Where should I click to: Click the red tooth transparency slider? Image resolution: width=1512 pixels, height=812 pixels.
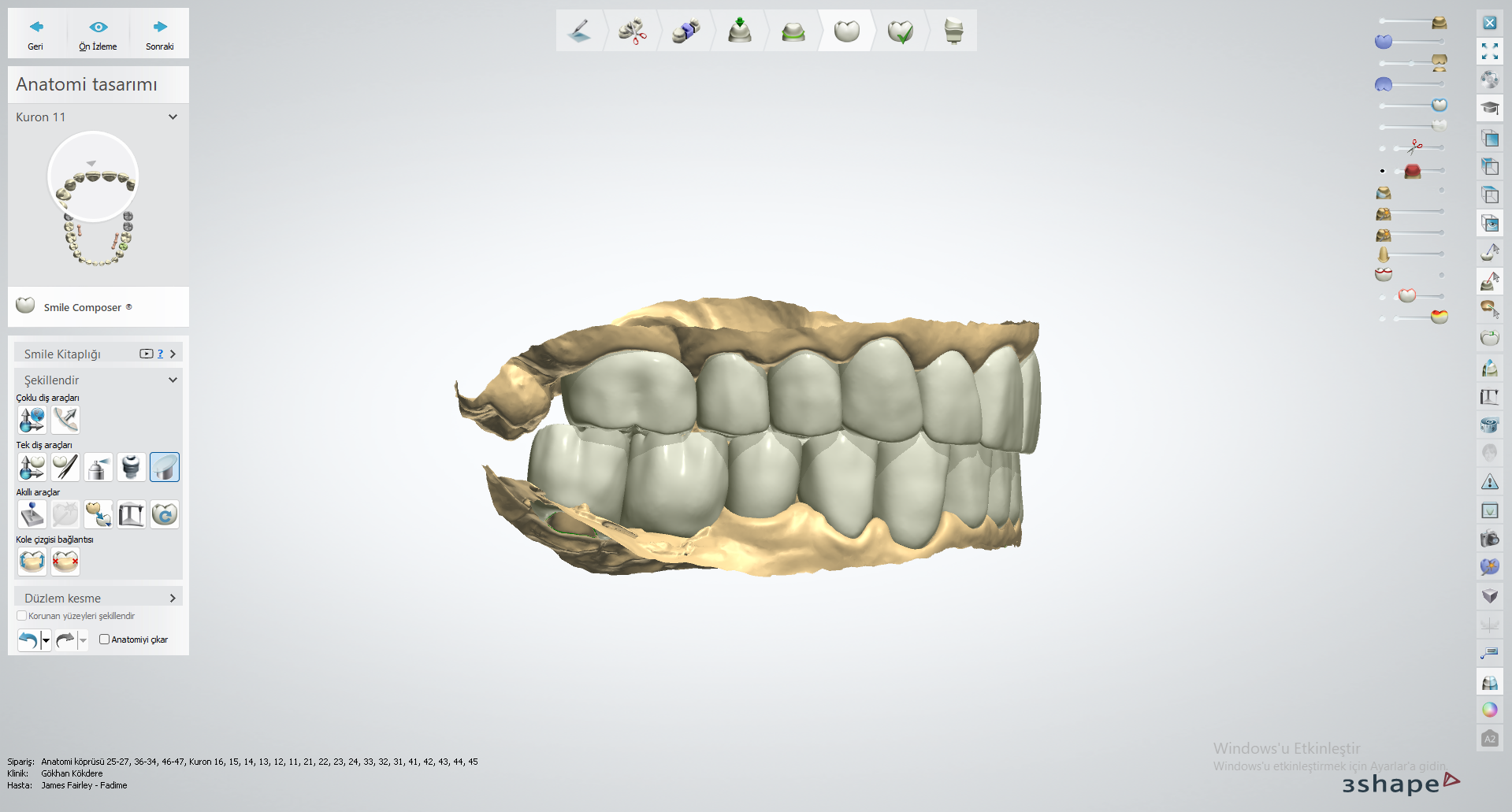click(x=1412, y=171)
